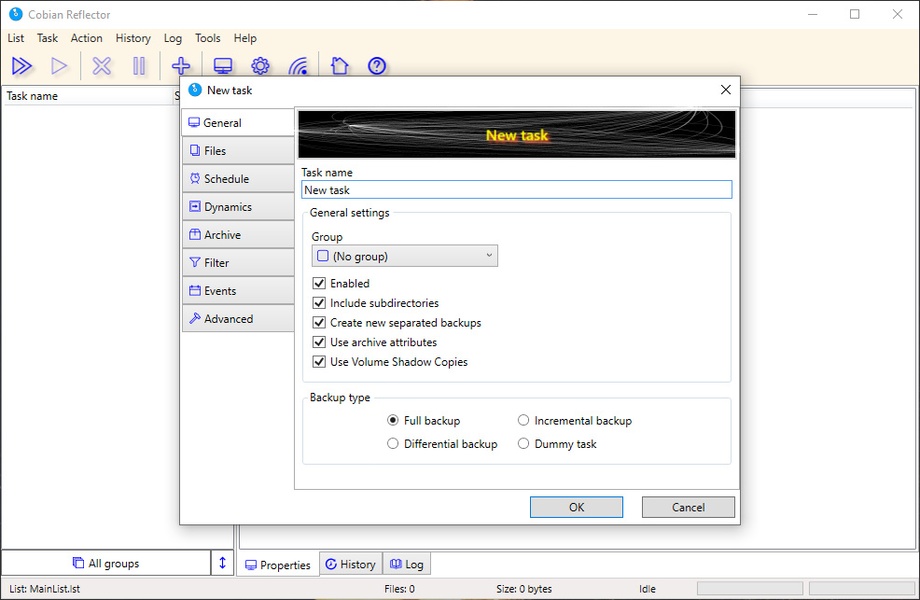
Task: Select the Differential backup radio button
Action: click(x=393, y=444)
